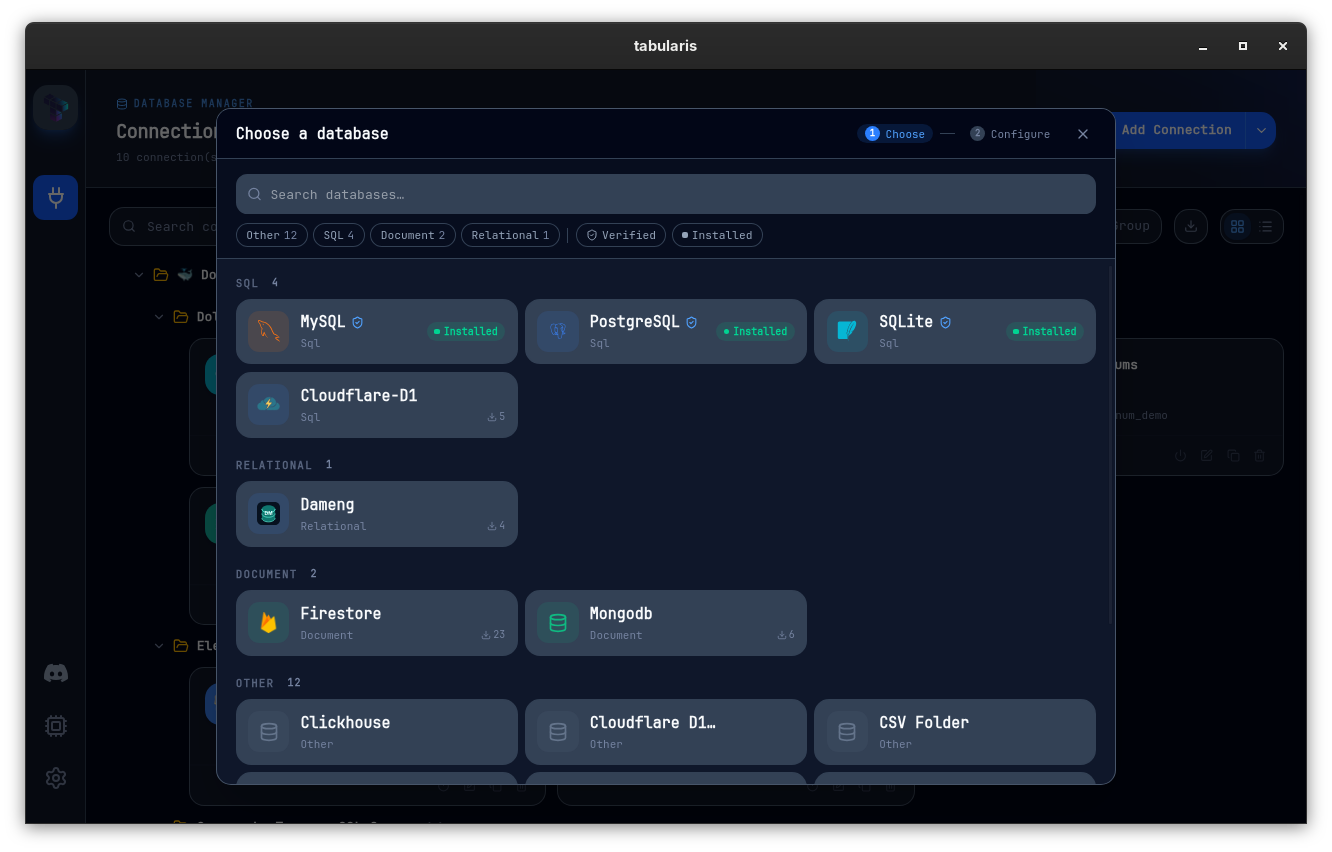Viewport: 1332px width, 852px height.
Task: Choose the Dameng database icon
Action: [x=268, y=514]
